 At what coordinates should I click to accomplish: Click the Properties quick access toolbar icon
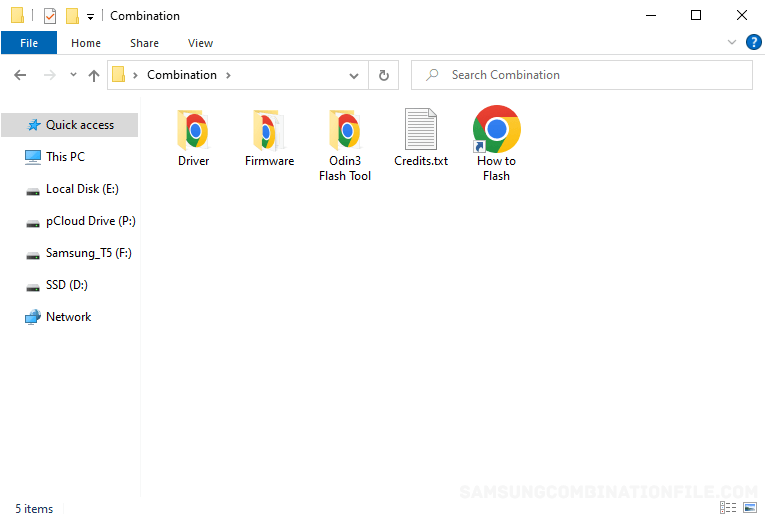pos(50,16)
